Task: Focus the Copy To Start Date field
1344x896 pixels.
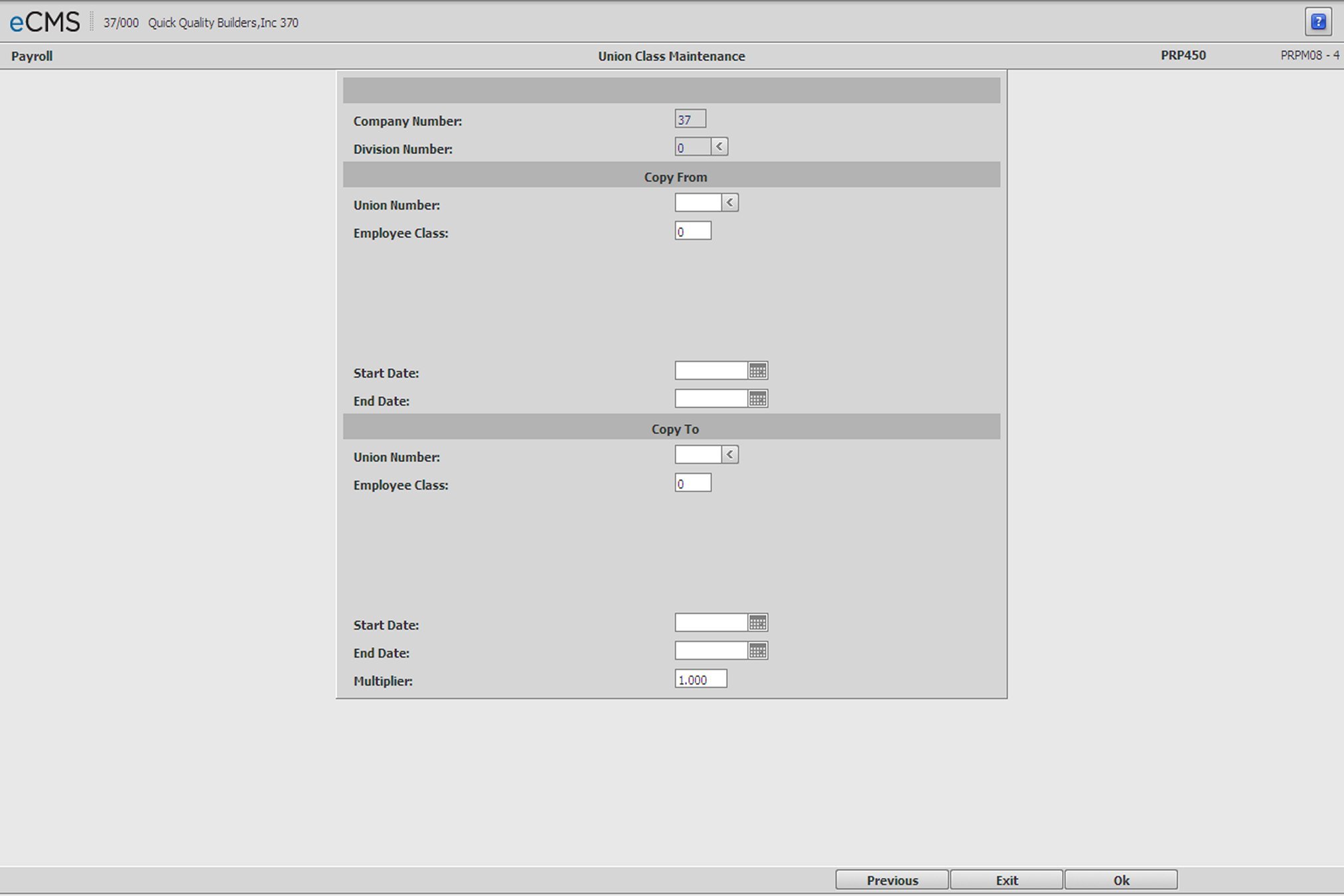Action: pos(711,623)
